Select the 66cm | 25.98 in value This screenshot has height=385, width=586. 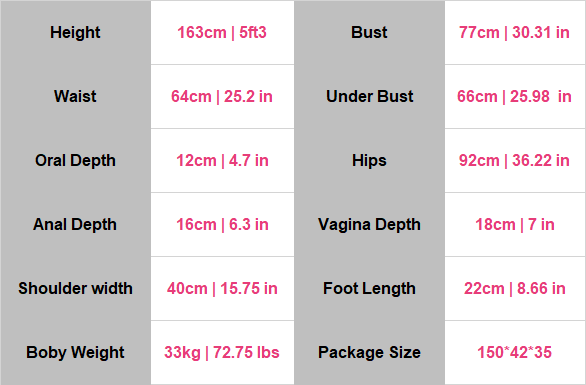pyautogui.click(x=514, y=96)
